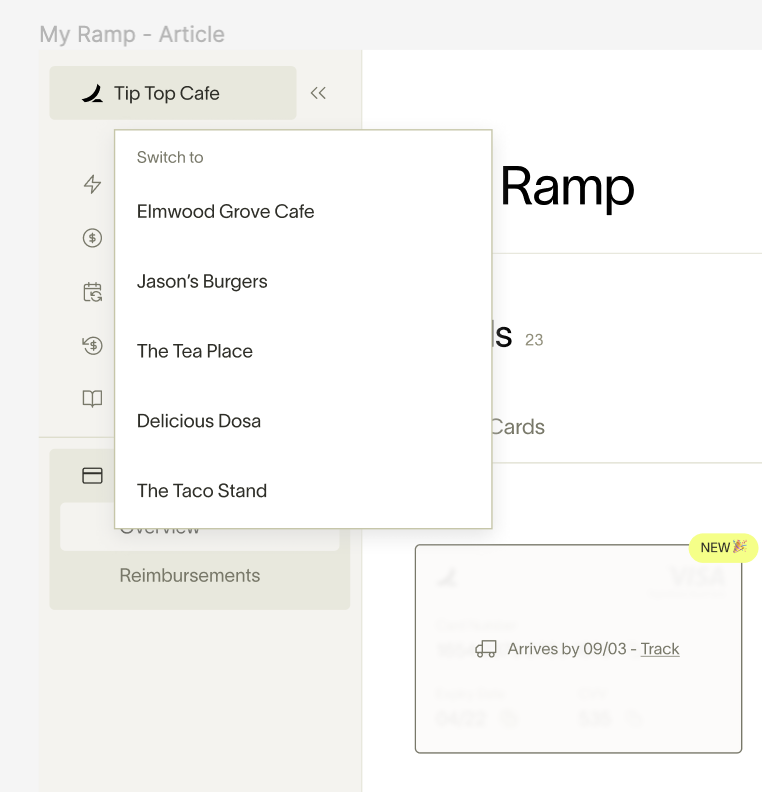
Task: Open the dollar coin sidebar icon
Action: tap(92, 238)
